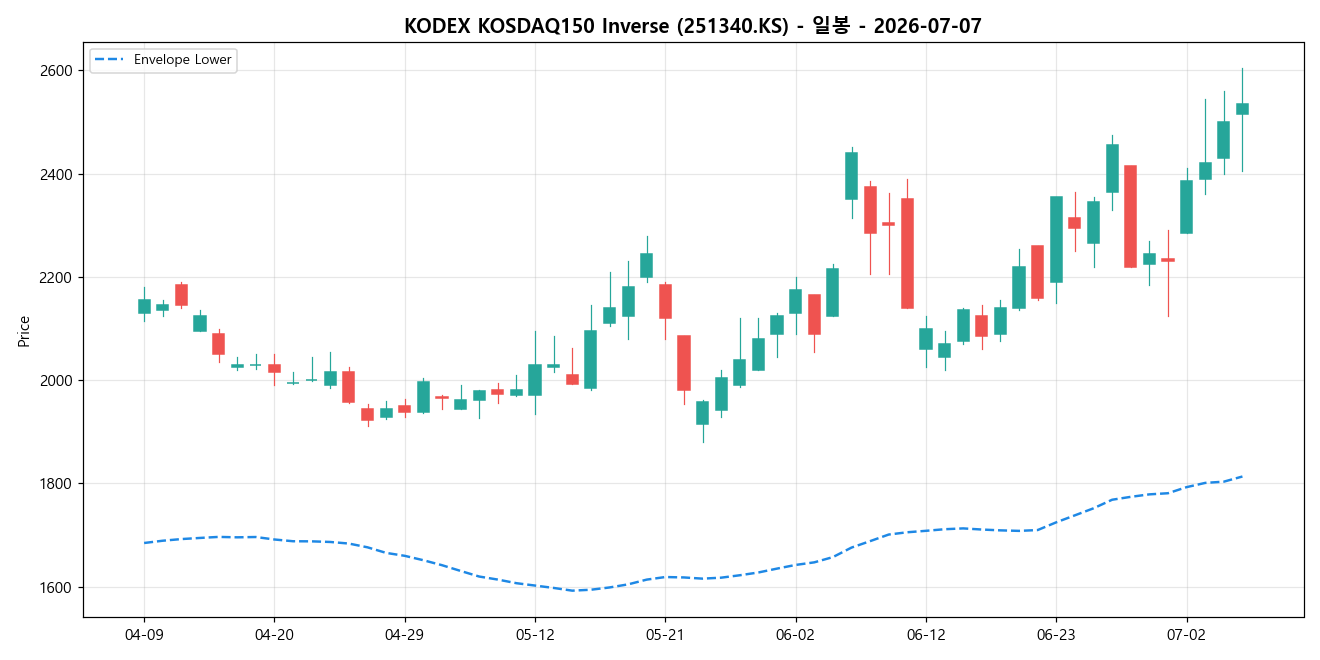Click the 2200 y-axis tick label
Image resolution: width=1320 pixels, height=660 pixels.
coord(58,277)
